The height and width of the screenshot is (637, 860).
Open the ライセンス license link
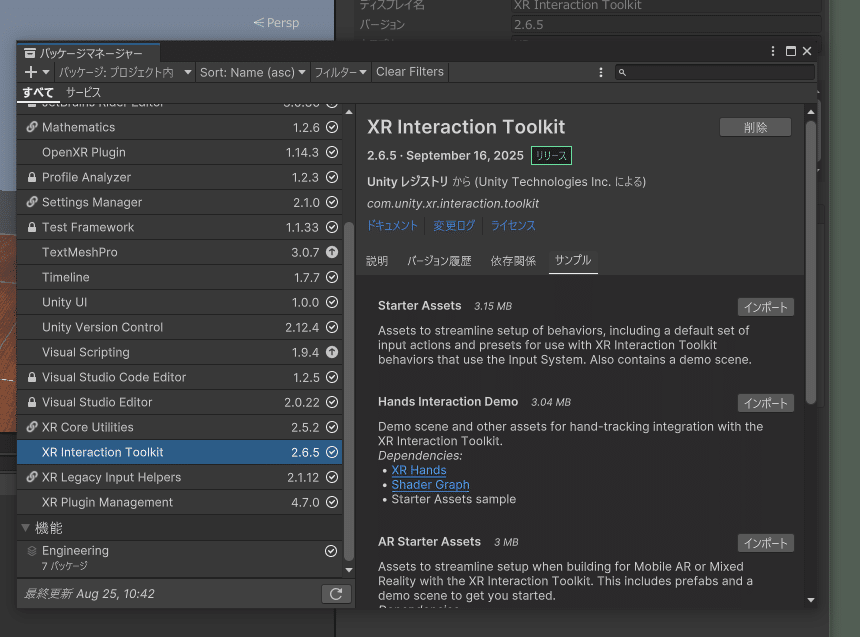[513, 226]
